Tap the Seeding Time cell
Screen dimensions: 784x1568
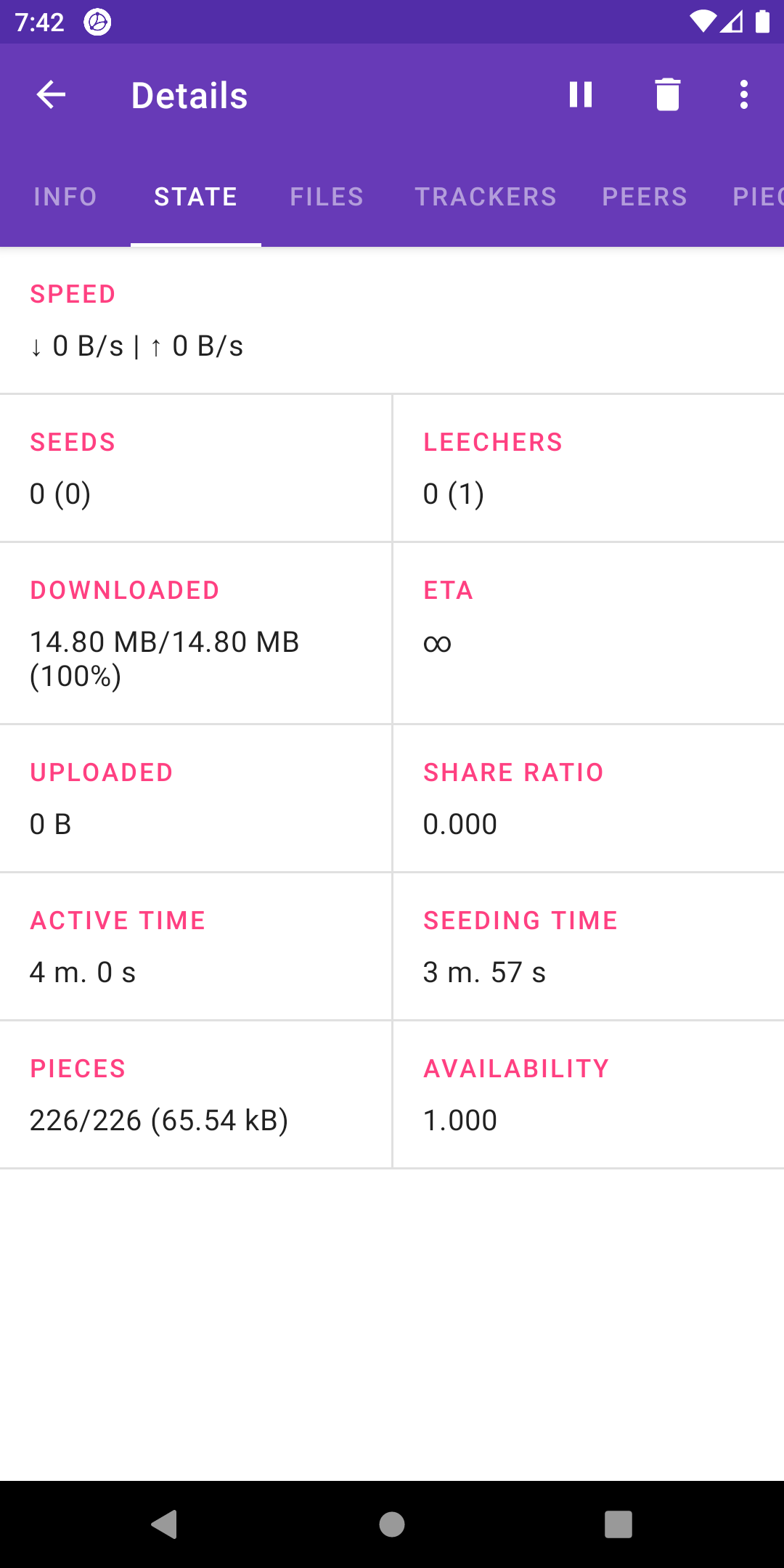click(x=589, y=947)
